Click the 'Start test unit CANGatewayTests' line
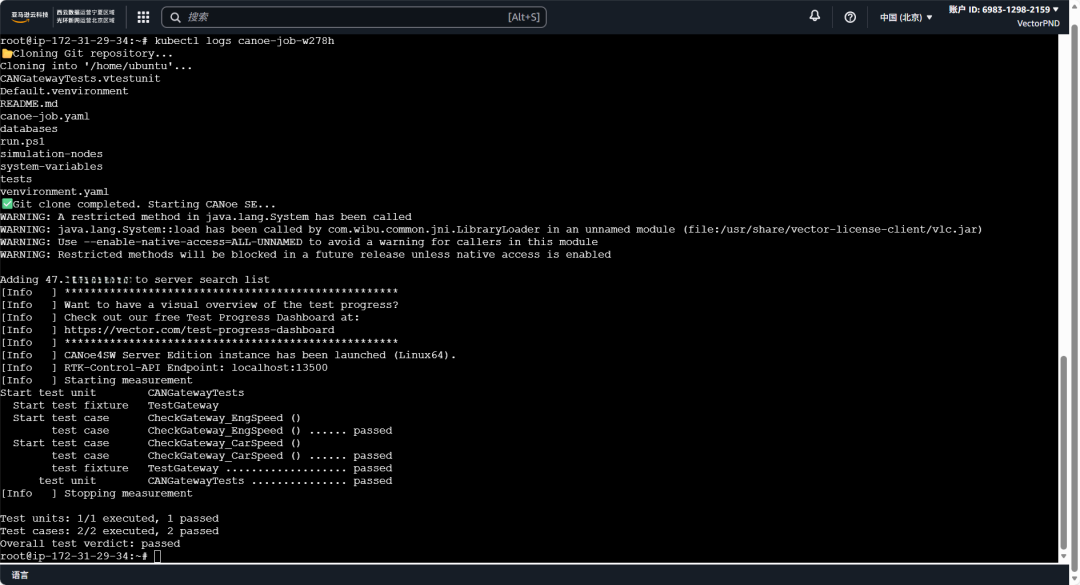Image resolution: width=1080 pixels, height=585 pixels. [122, 393]
